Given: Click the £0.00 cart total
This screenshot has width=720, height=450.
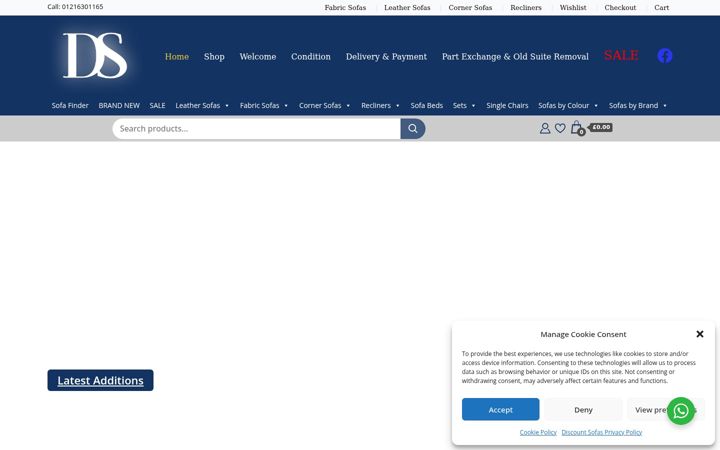Looking at the screenshot, I should point(601,127).
